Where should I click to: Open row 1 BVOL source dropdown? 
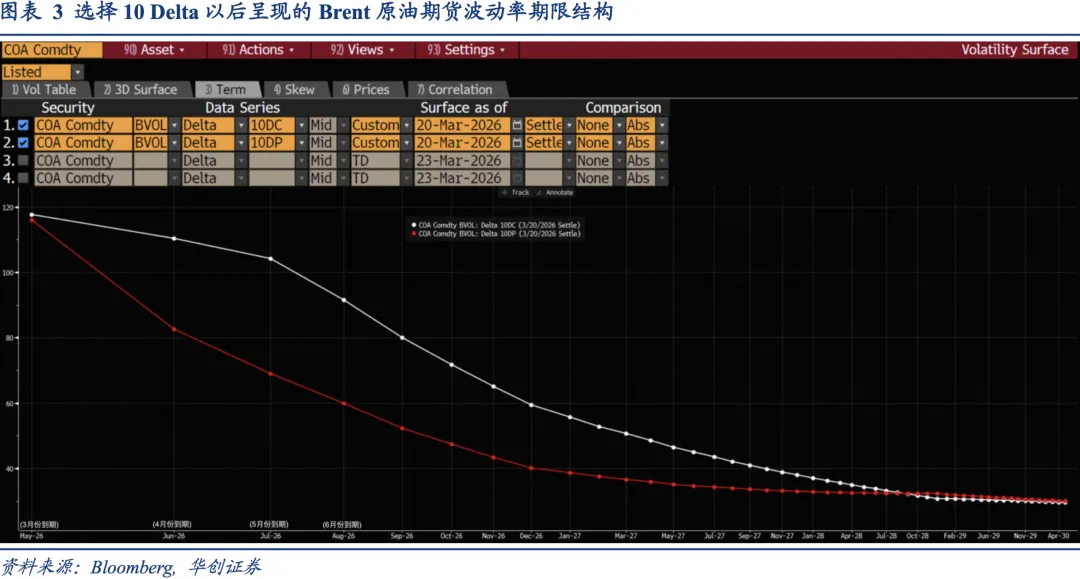click(x=174, y=125)
